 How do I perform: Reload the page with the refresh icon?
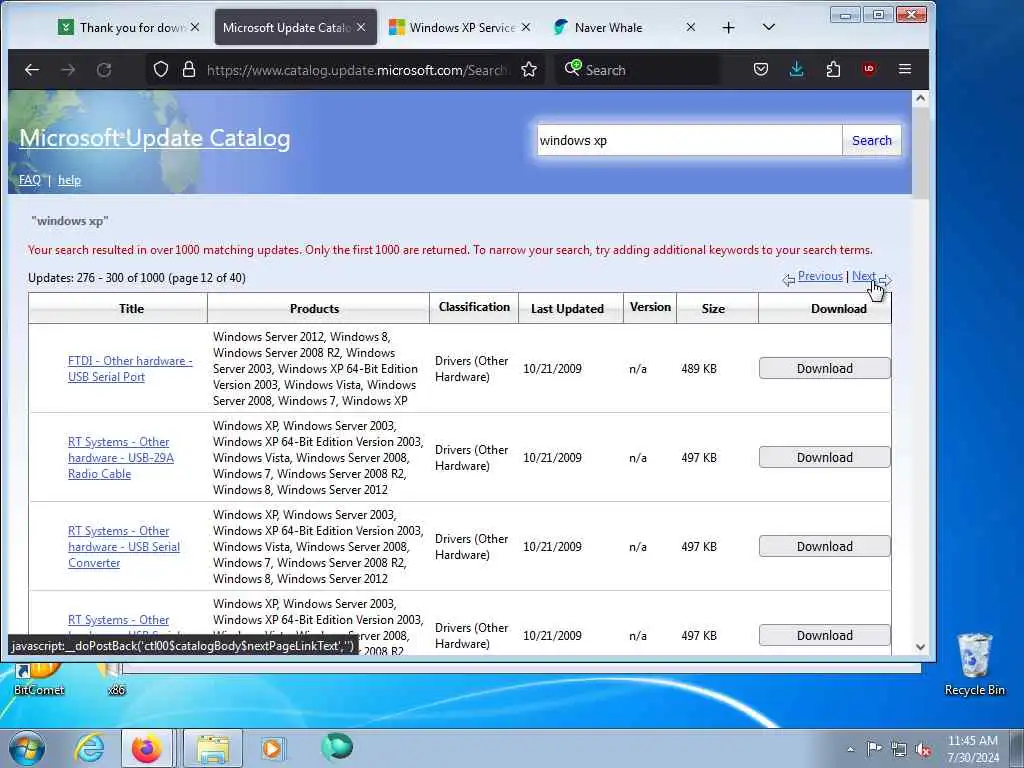tap(104, 69)
